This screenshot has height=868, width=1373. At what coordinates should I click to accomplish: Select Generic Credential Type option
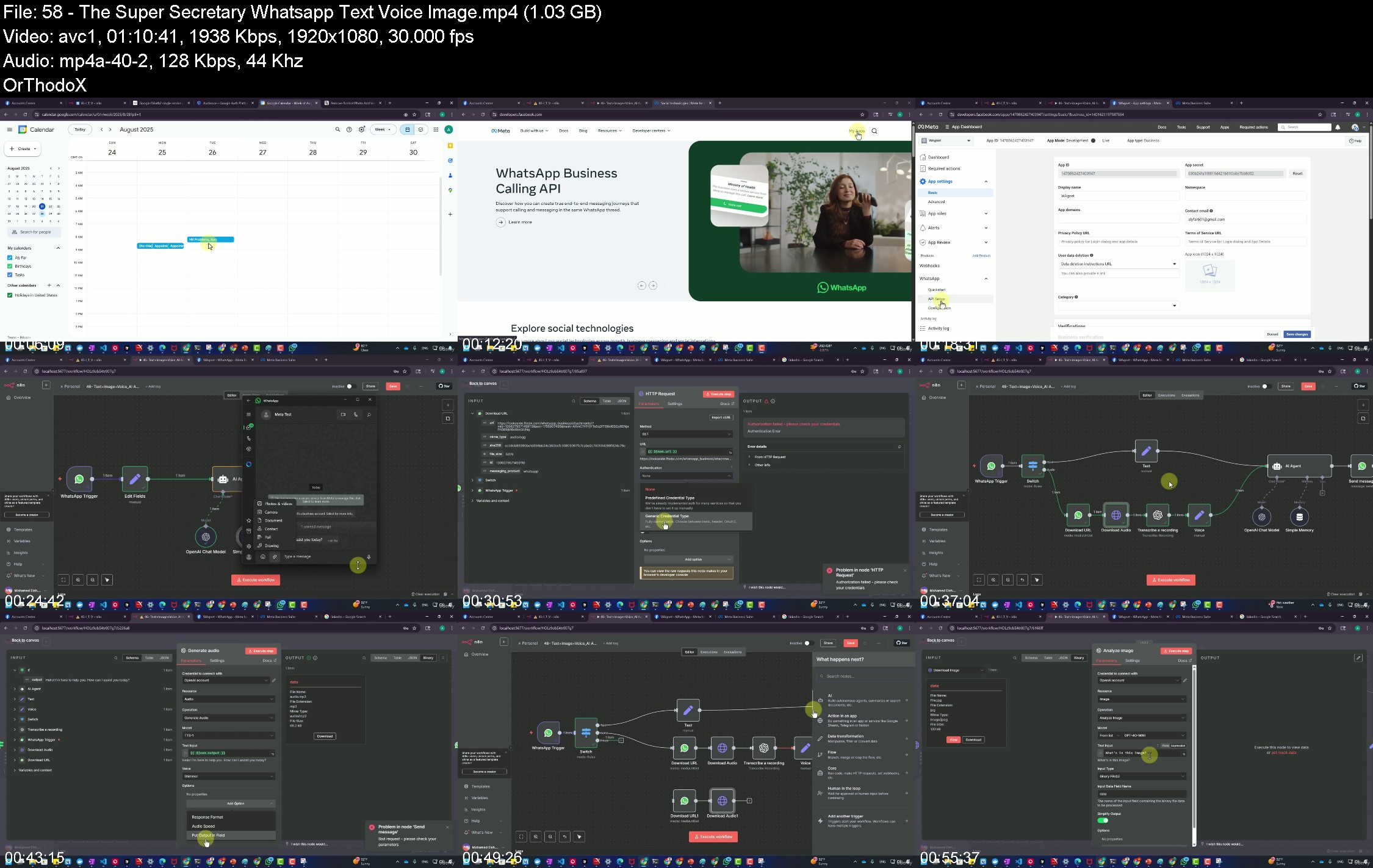click(696, 520)
